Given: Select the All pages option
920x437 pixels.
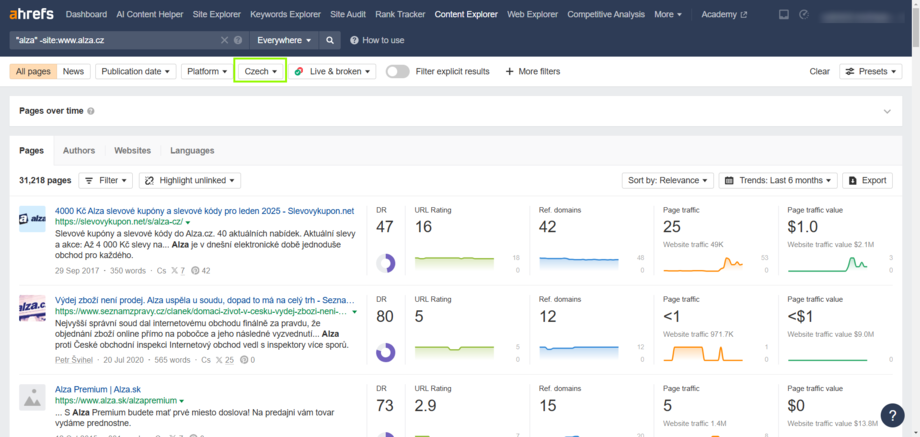Looking at the screenshot, I should (x=33, y=72).
